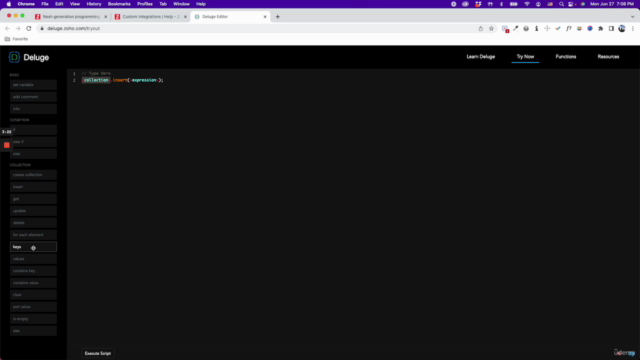This screenshot has width=640, height=360.
Task: Open the macOS Spotlight search icon
Action: coord(561,4)
